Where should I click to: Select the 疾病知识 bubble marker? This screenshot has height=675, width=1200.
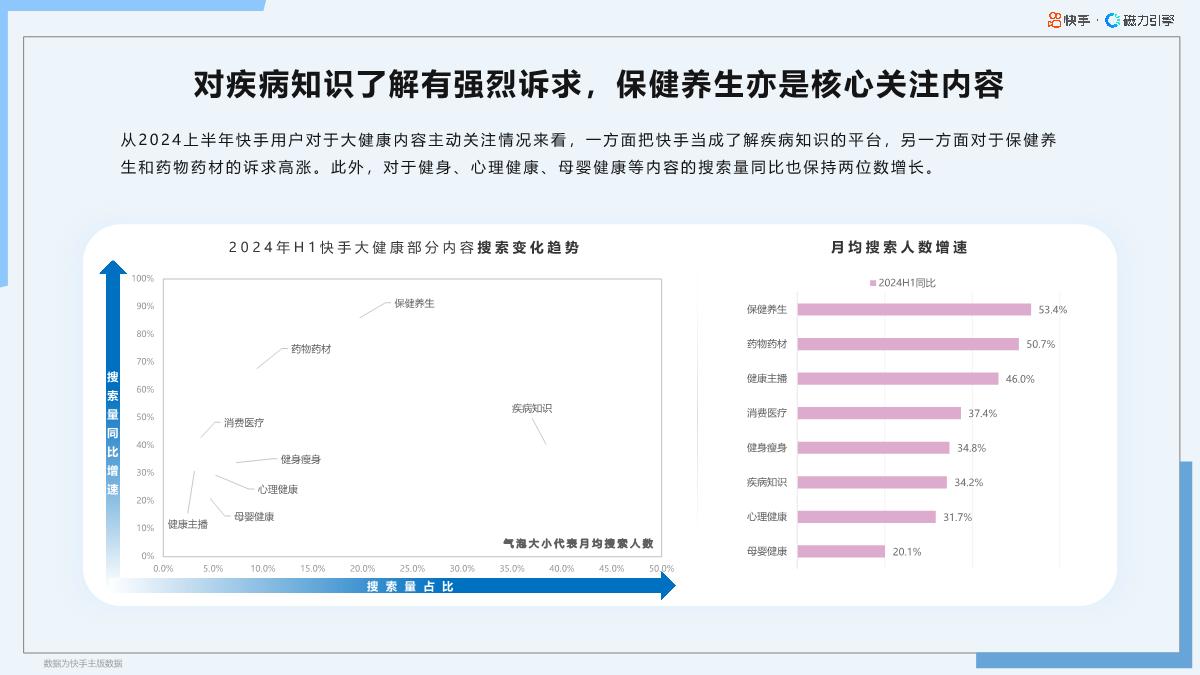tap(545, 445)
